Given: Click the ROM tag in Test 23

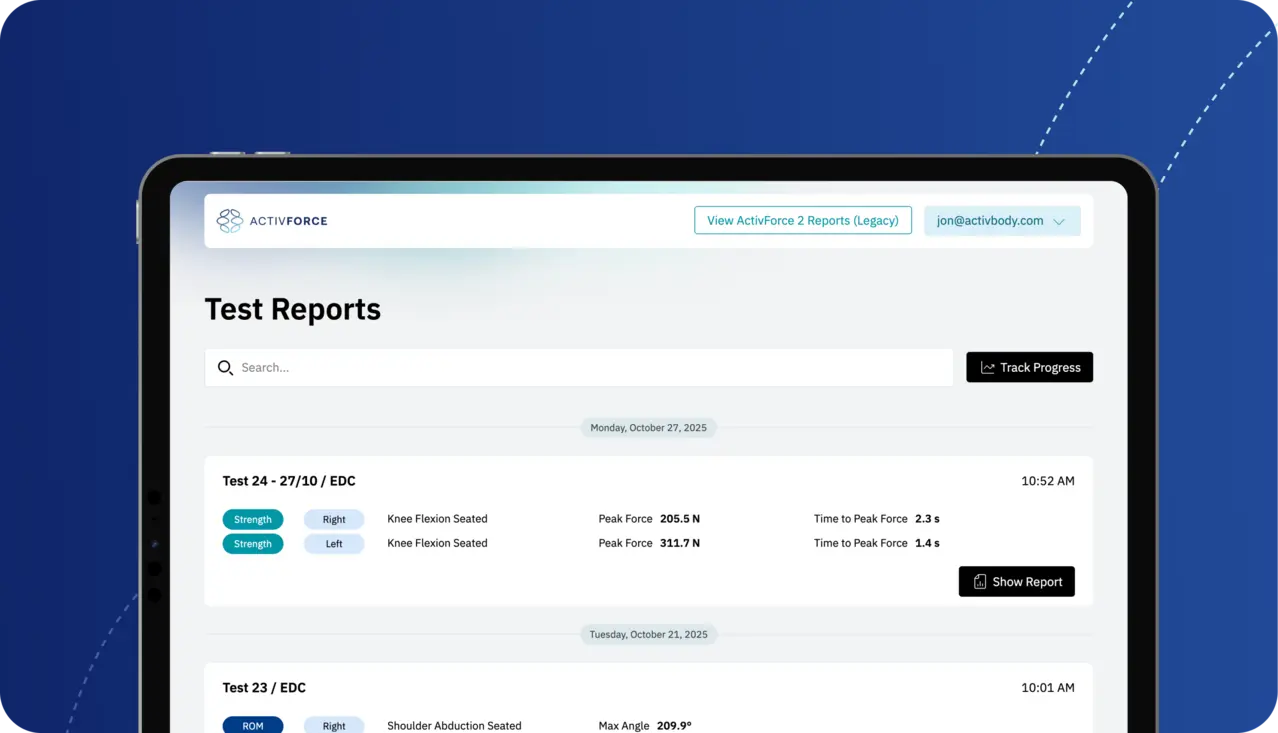Looking at the screenshot, I should (253, 726).
